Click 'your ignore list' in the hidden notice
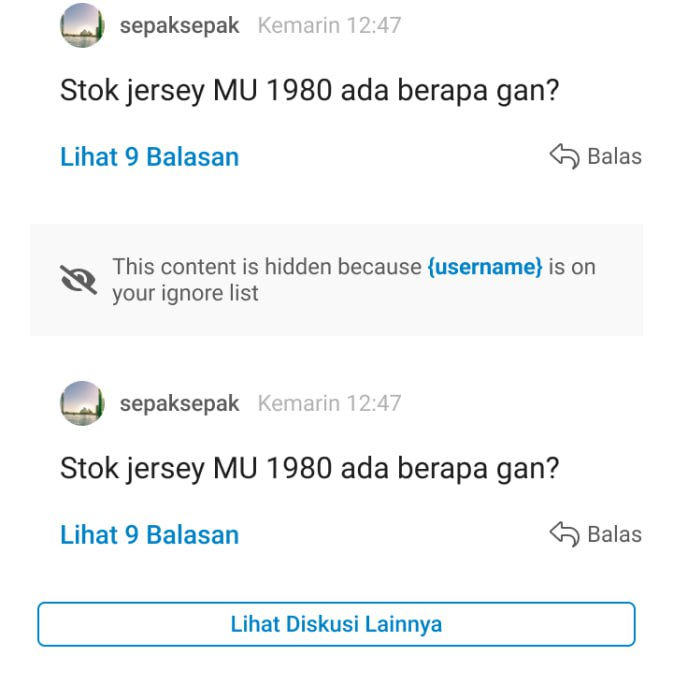 point(185,293)
